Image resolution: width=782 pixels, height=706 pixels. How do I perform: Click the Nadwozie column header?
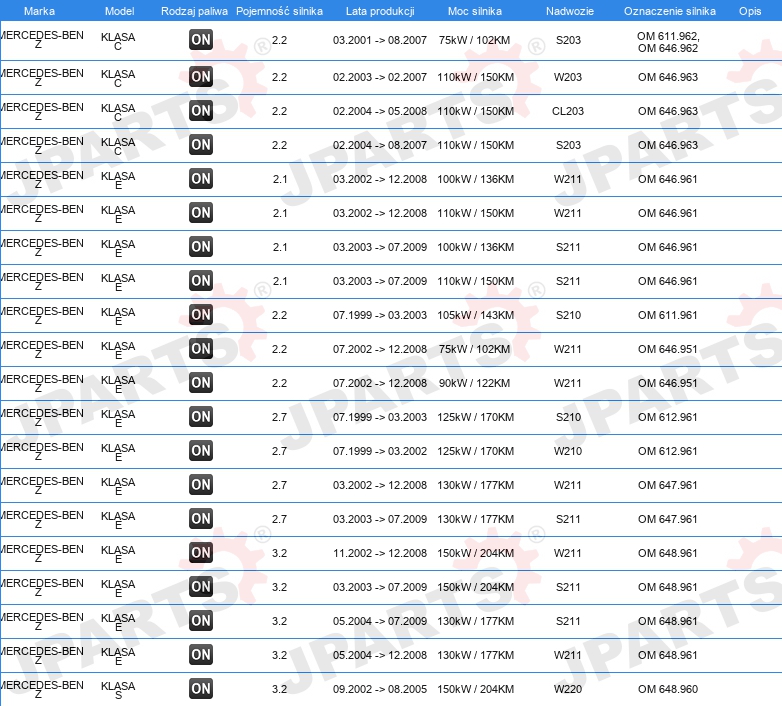(570, 11)
